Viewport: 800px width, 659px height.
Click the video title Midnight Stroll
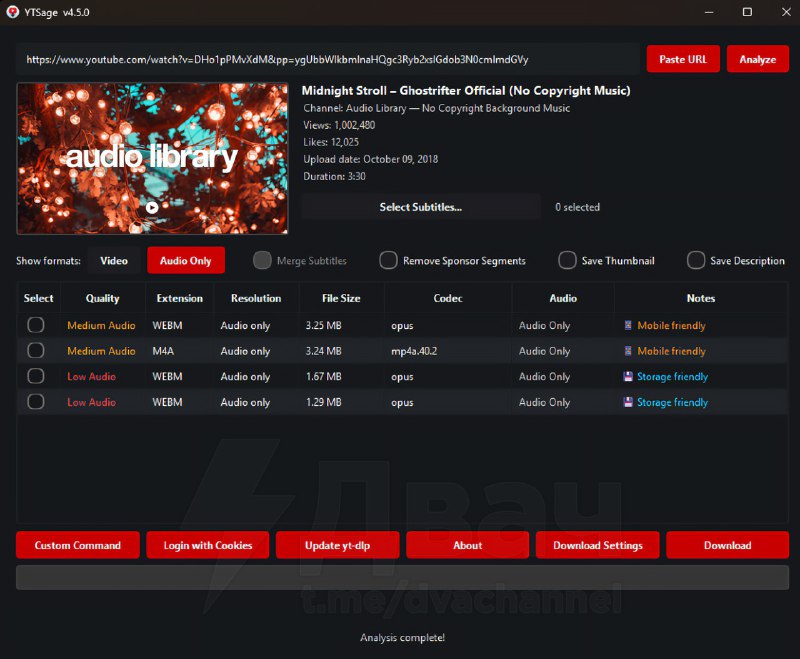(466, 91)
